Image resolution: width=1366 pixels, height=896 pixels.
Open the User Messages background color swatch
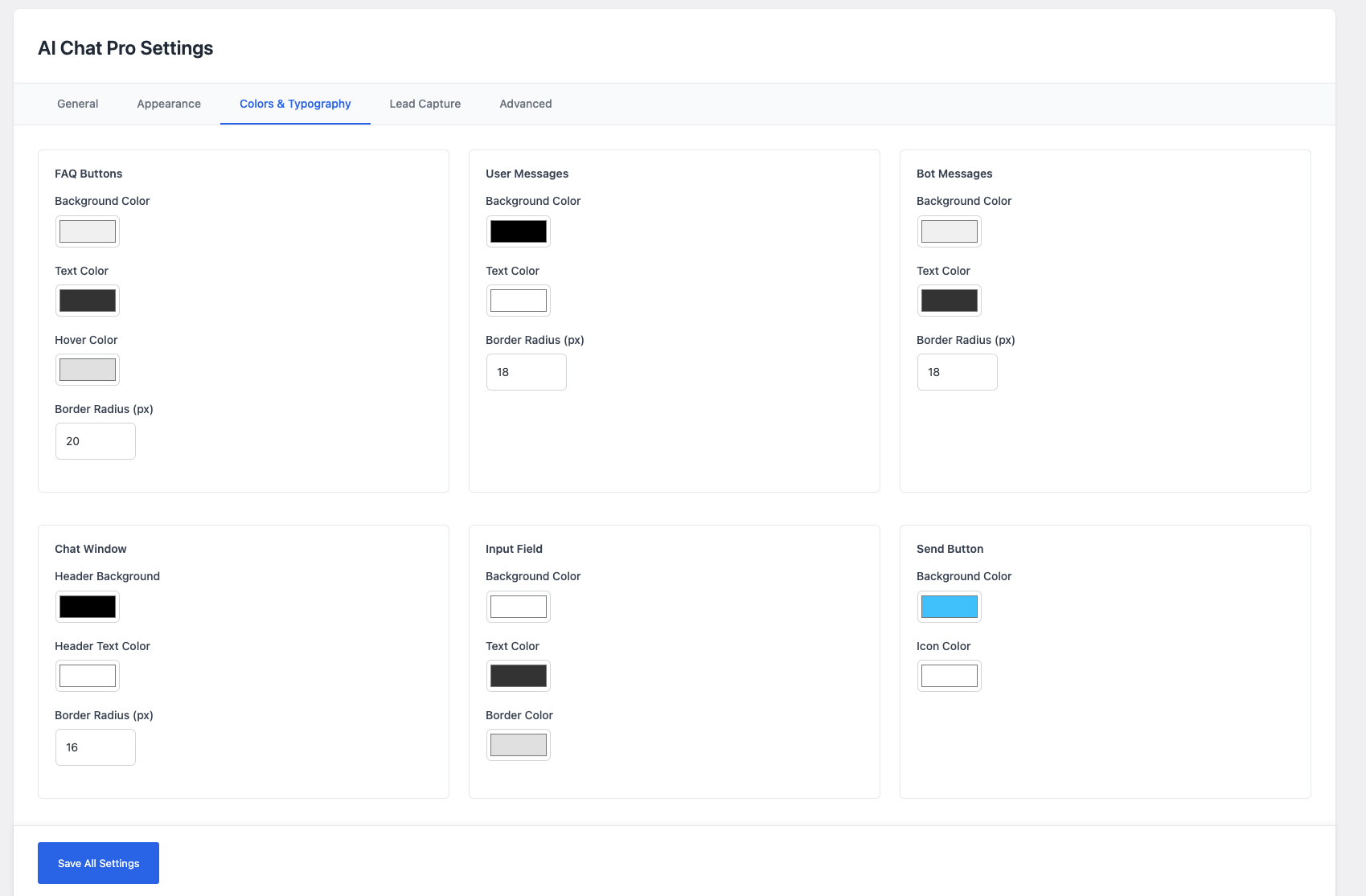pyautogui.click(x=518, y=231)
